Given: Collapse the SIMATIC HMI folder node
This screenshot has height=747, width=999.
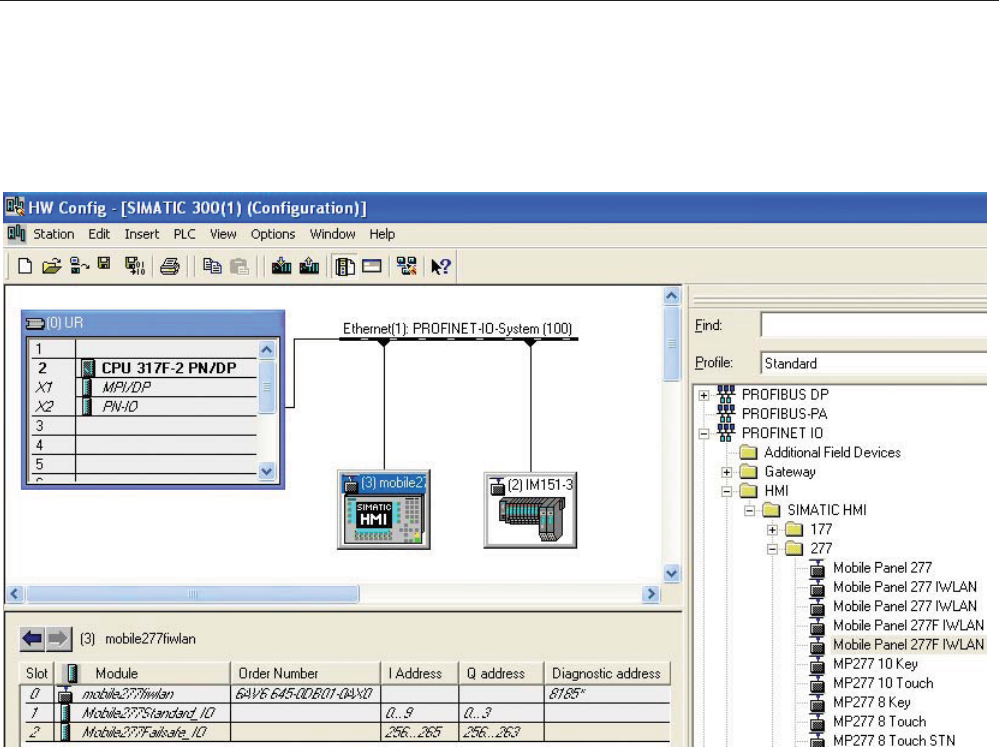Looking at the screenshot, I should pos(749,511).
